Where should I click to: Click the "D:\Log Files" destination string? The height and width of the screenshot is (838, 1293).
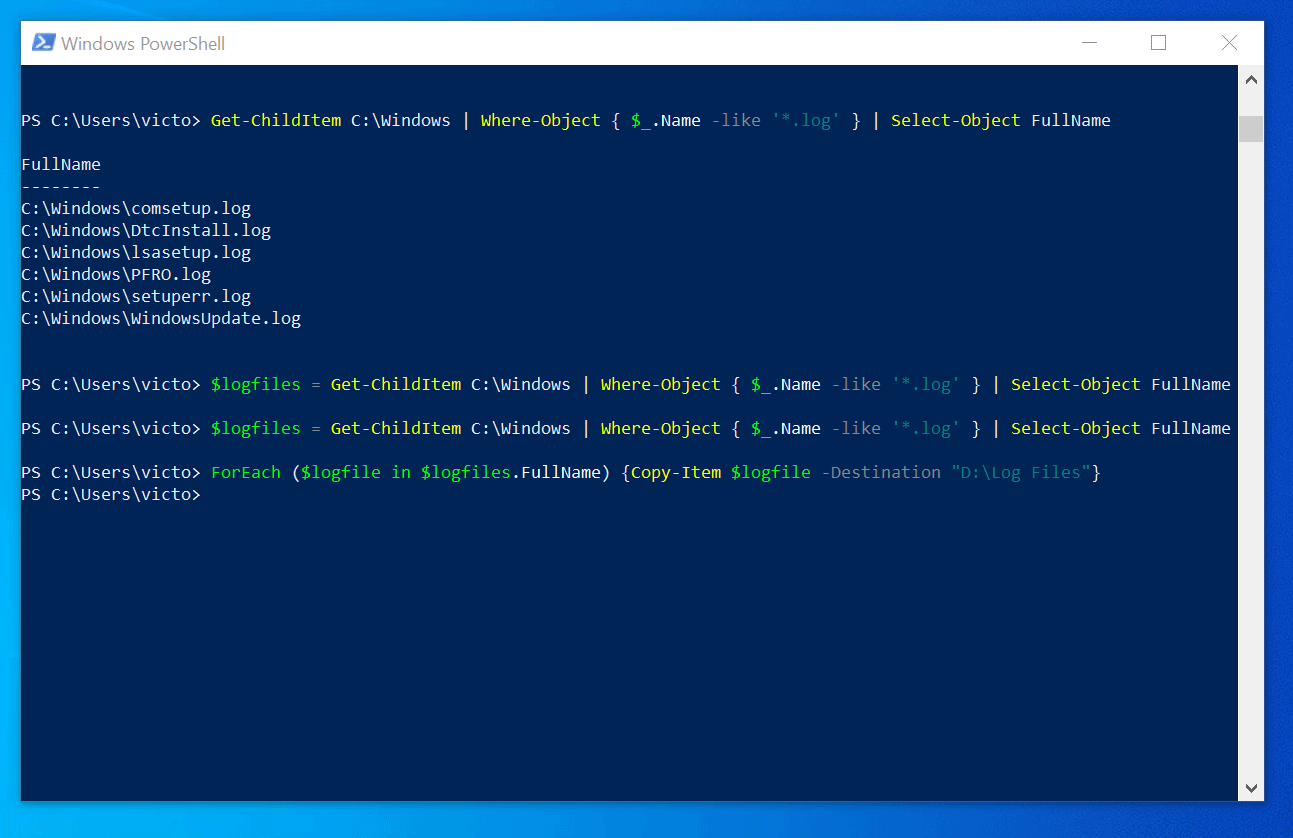click(x=1021, y=472)
